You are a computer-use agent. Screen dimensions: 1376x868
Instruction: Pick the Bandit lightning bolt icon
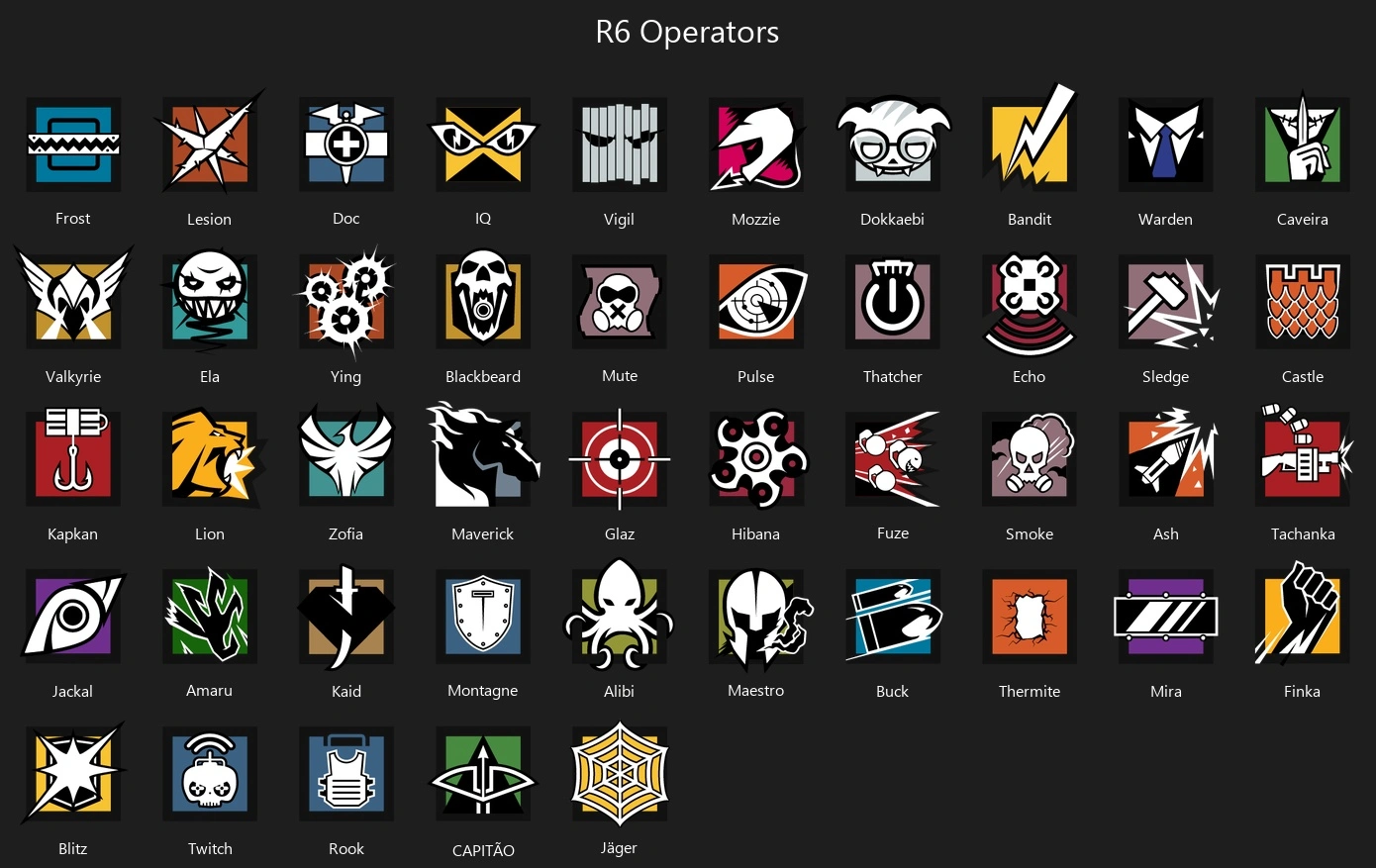pos(1030,141)
